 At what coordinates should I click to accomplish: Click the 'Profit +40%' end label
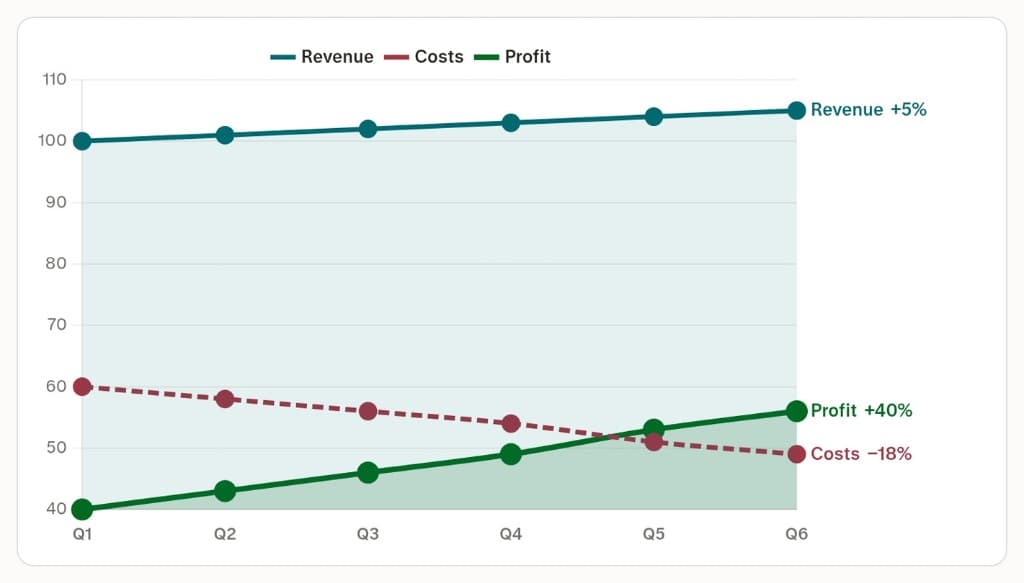[x=861, y=411]
